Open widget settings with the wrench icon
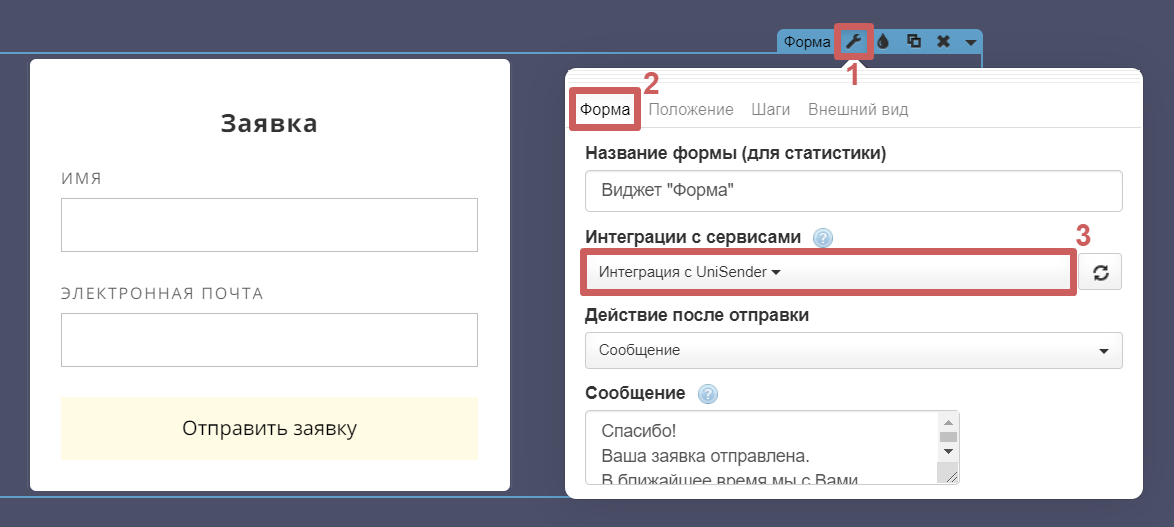 point(853,41)
